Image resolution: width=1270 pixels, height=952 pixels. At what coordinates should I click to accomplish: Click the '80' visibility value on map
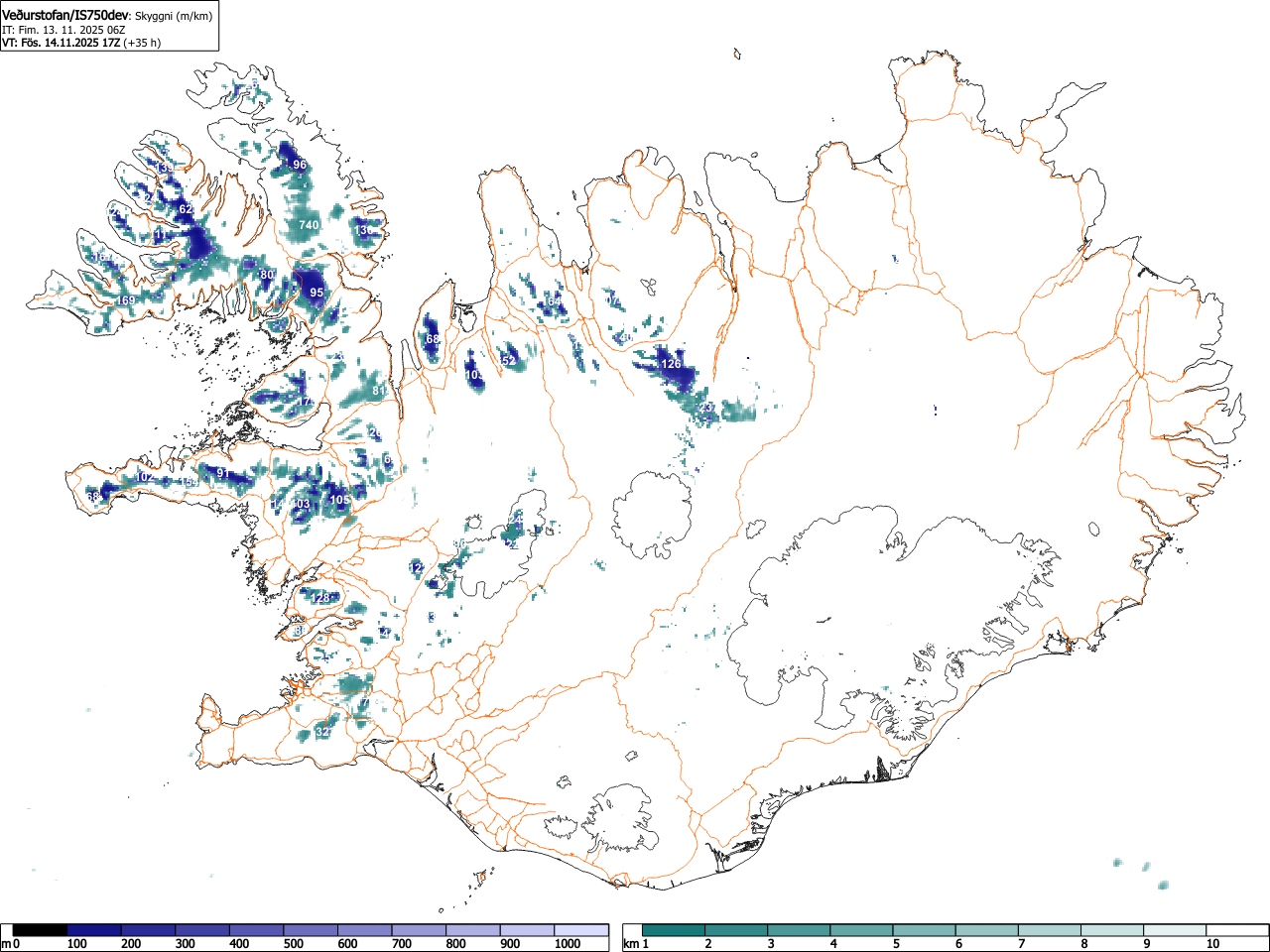coord(266,275)
